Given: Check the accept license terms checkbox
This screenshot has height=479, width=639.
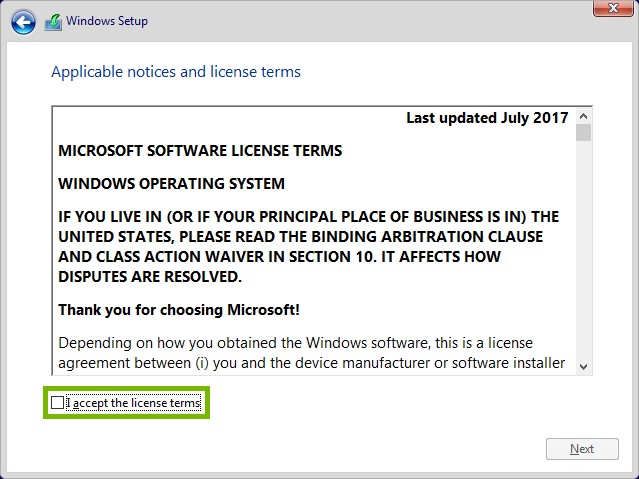Looking at the screenshot, I should [x=57, y=403].
